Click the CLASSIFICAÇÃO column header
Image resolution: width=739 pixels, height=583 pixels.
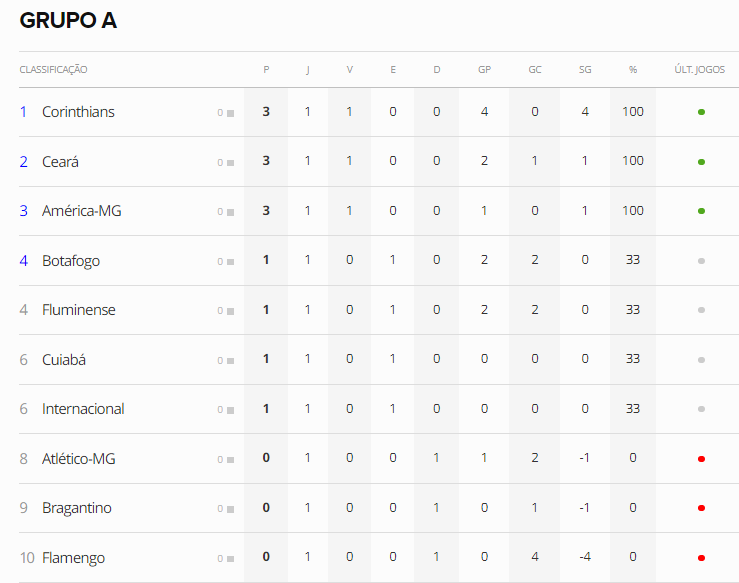pyautogui.click(x=53, y=70)
